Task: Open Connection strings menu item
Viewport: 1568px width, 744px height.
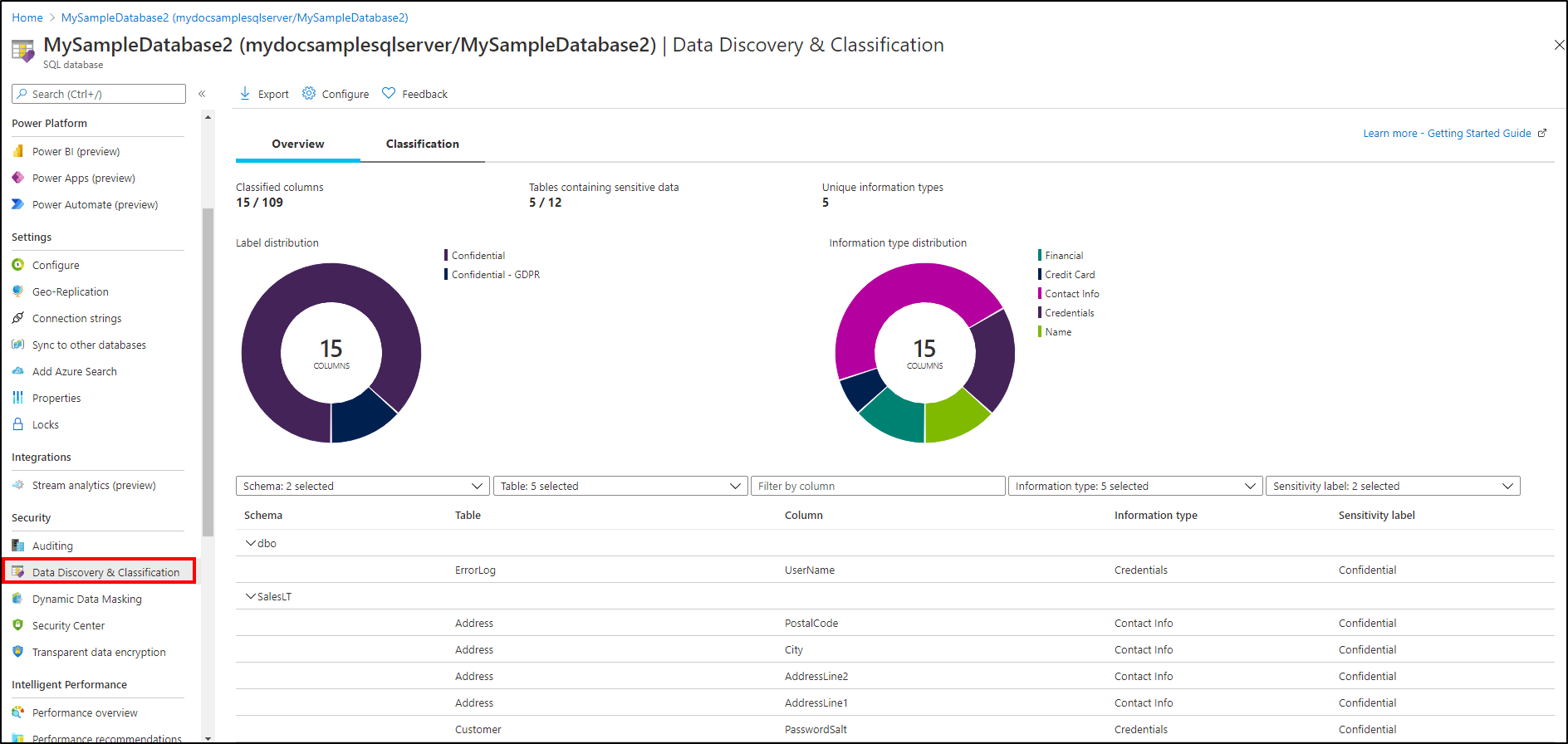Action: point(77,318)
